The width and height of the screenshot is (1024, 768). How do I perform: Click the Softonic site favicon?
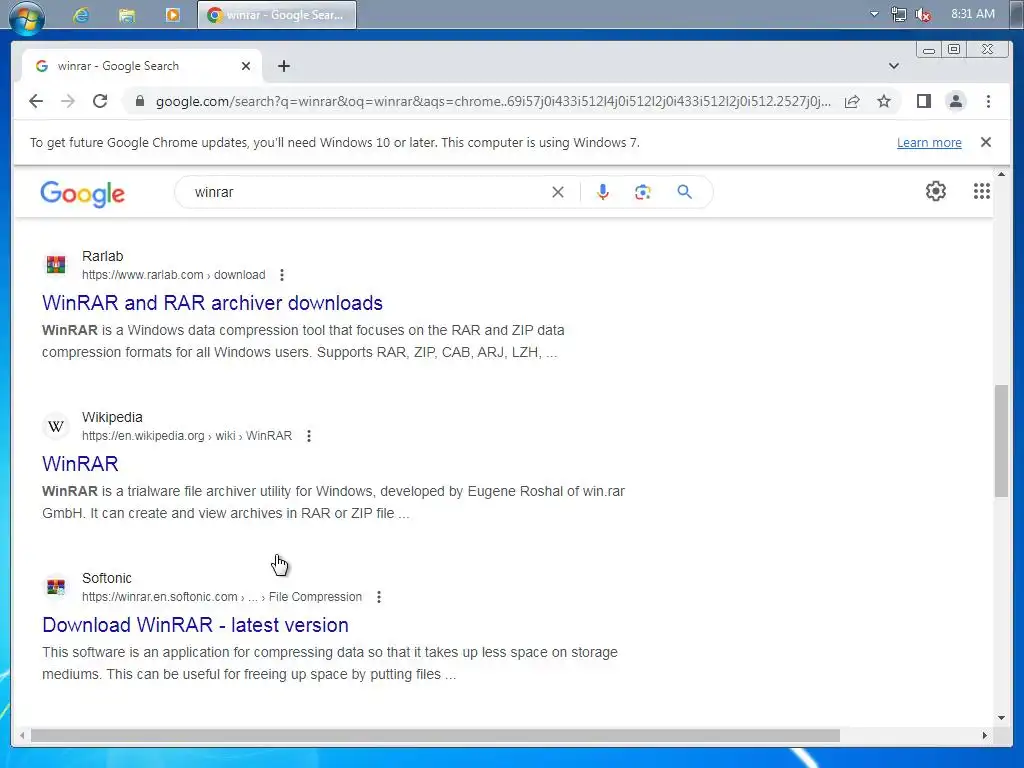pos(56,587)
